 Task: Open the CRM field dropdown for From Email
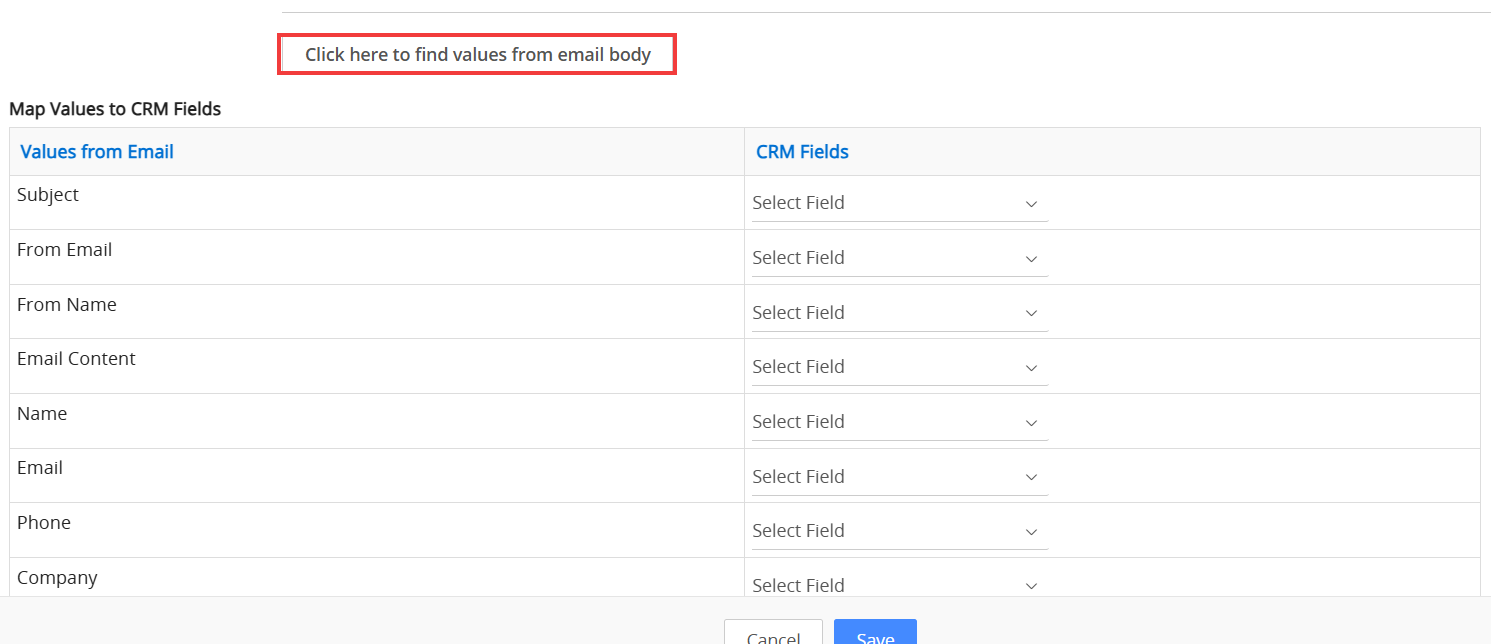coord(898,258)
